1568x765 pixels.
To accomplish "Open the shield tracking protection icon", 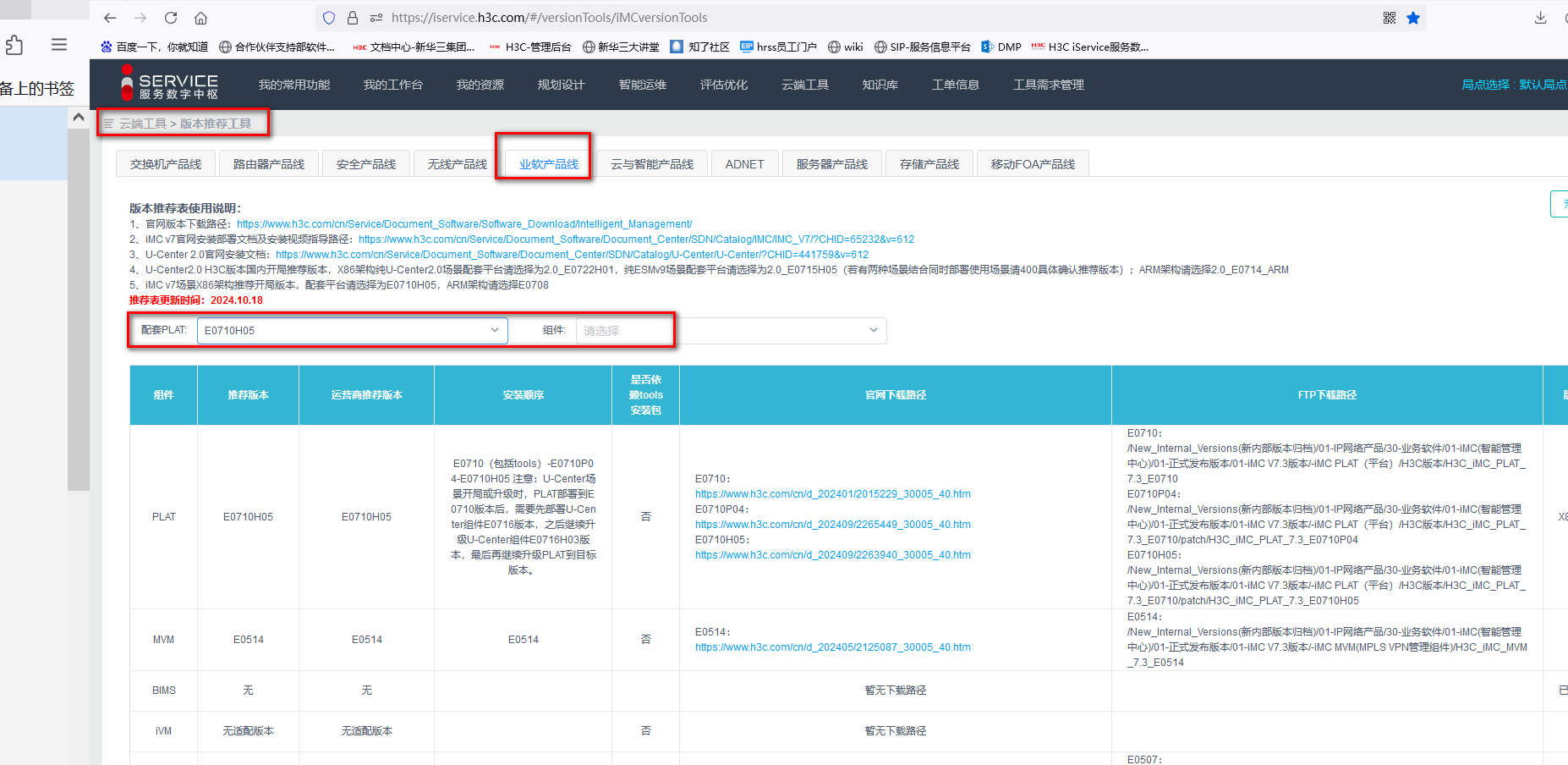I will pos(329,18).
